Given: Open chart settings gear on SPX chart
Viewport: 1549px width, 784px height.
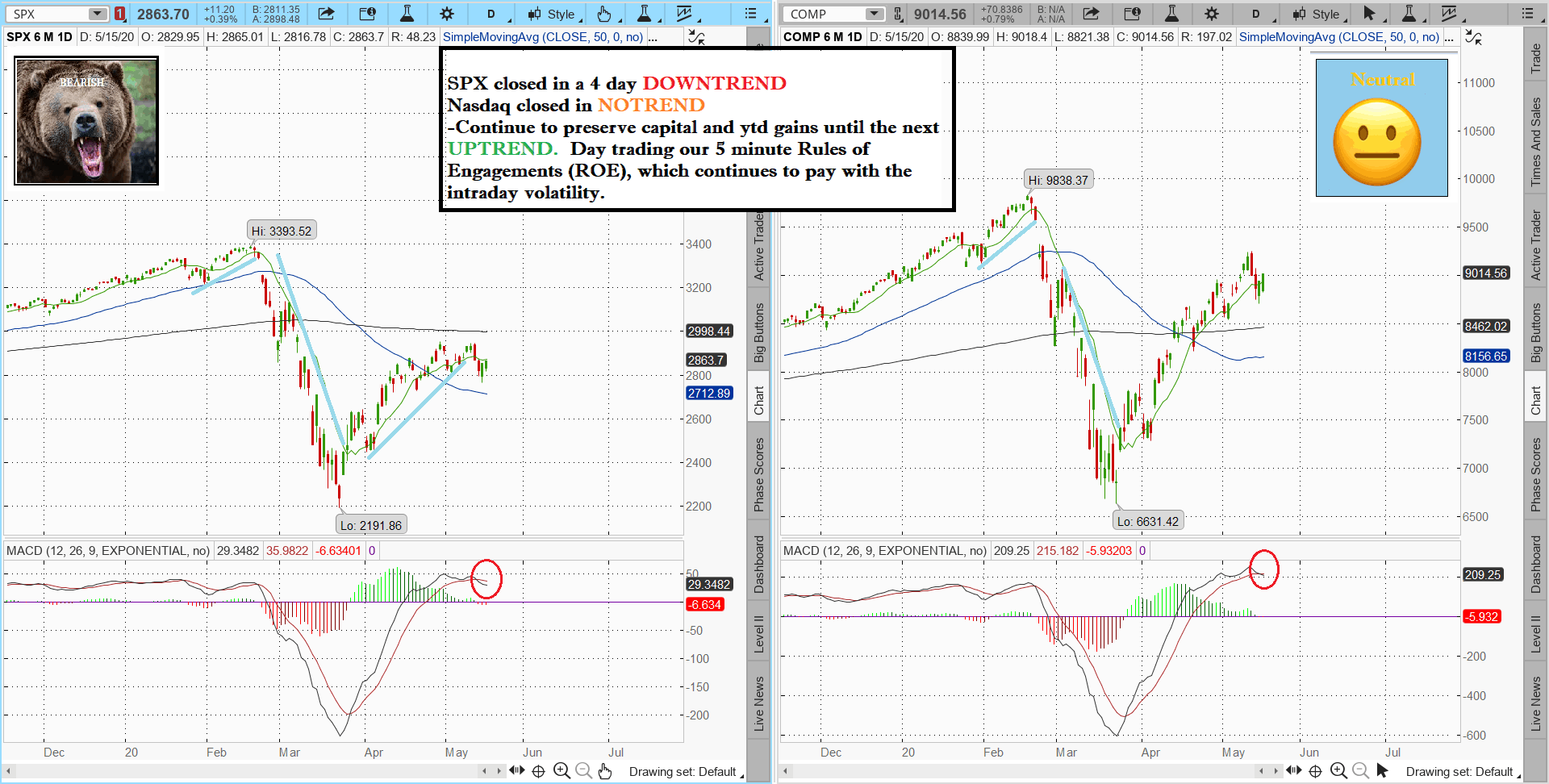Looking at the screenshot, I should [x=447, y=14].
